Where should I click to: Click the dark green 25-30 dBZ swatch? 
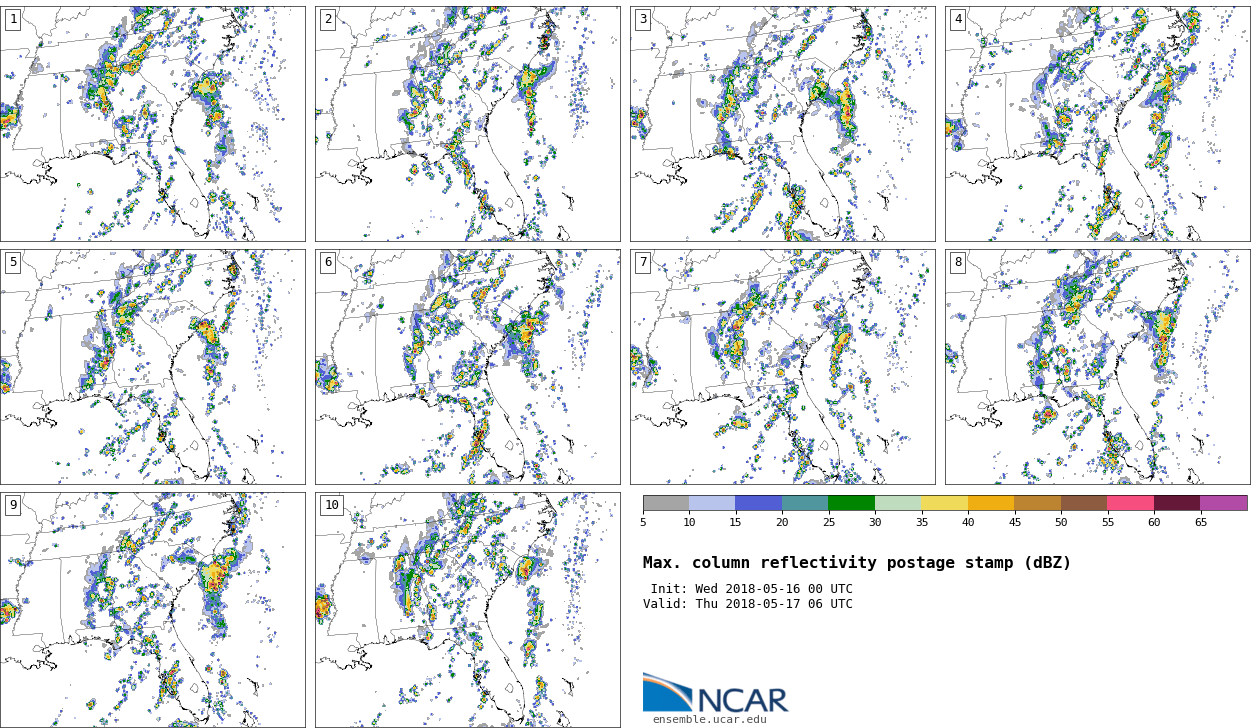click(851, 503)
